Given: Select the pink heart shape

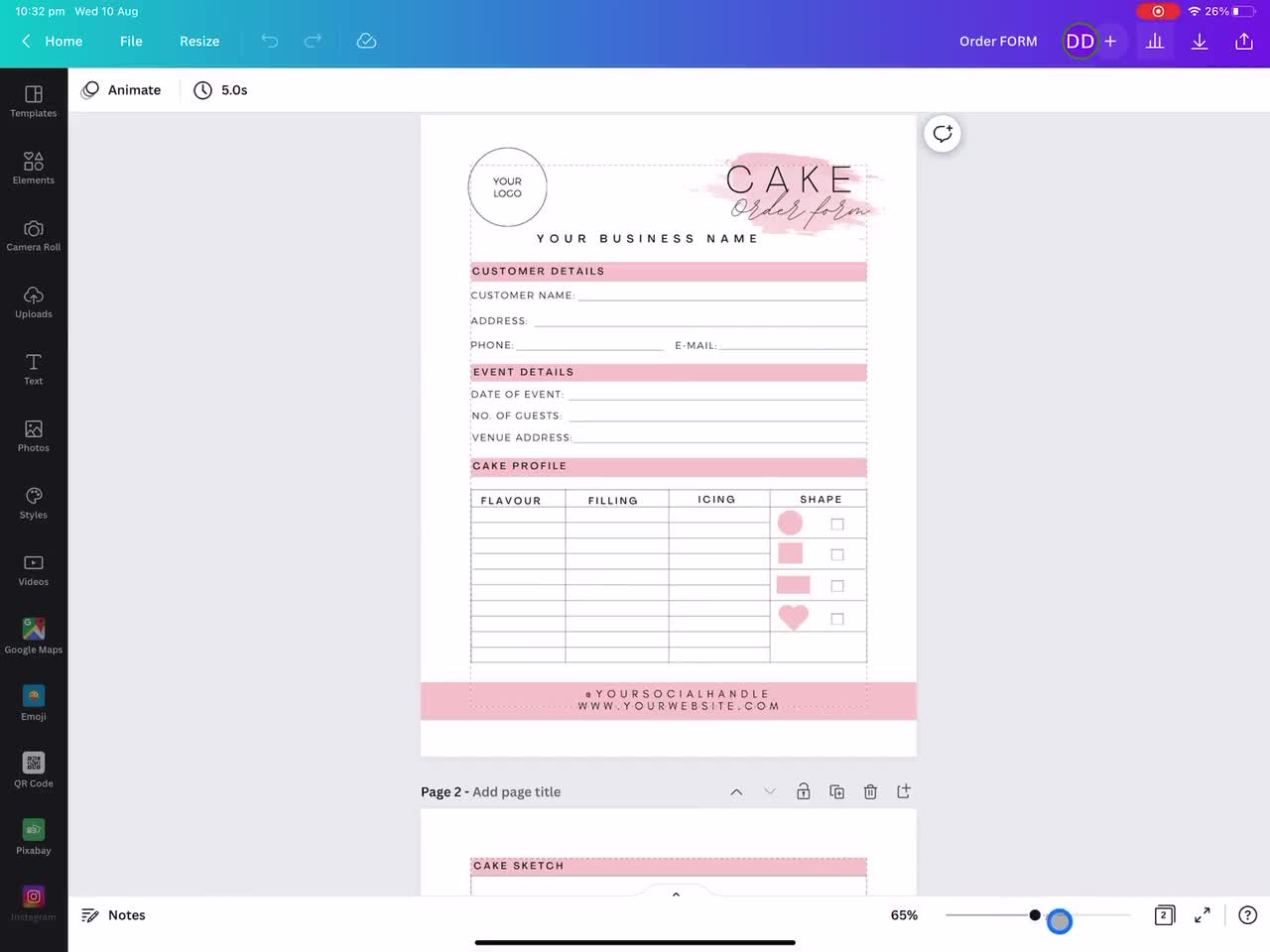Looking at the screenshot, I should pyautogui.click(x=794, y=617).
